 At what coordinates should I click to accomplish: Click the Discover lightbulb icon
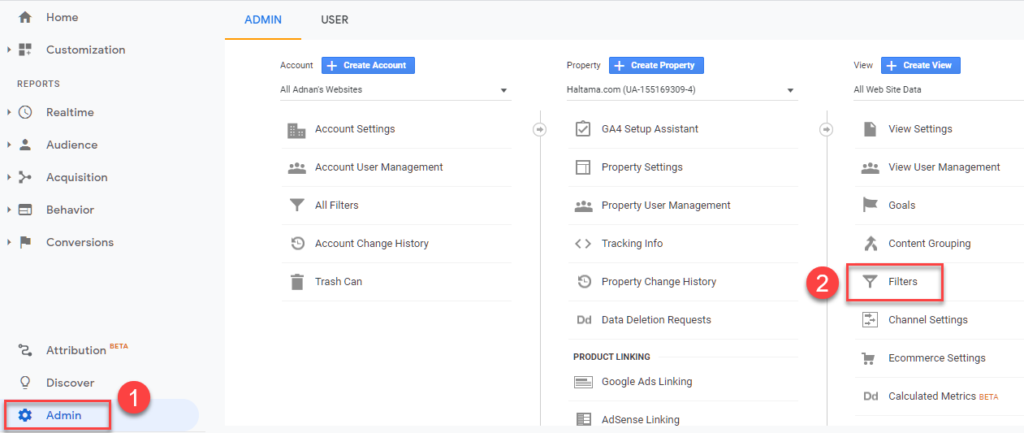(25, 383)
